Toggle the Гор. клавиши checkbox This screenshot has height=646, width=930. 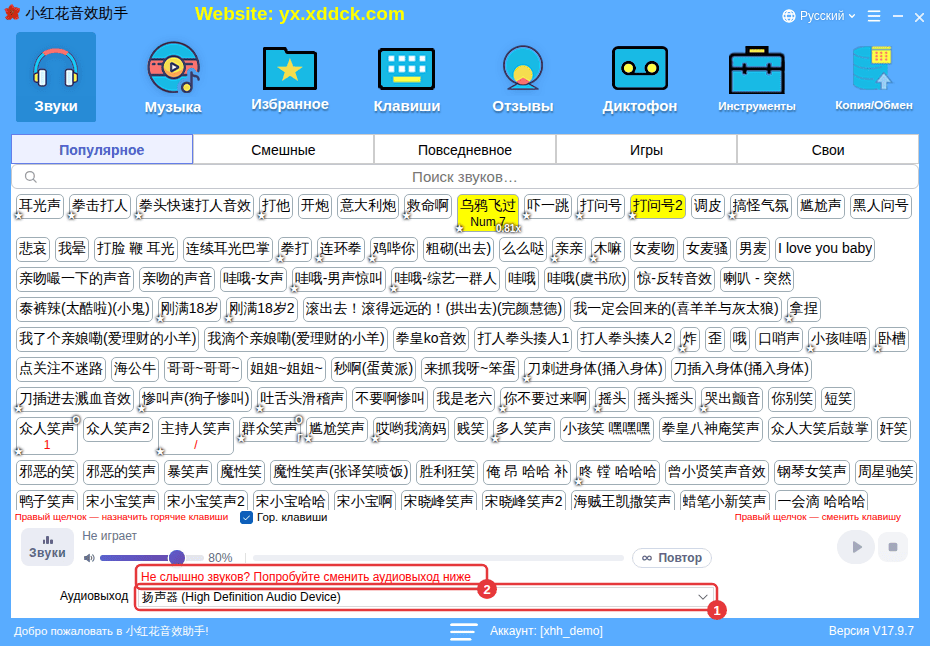click(246, 518)
